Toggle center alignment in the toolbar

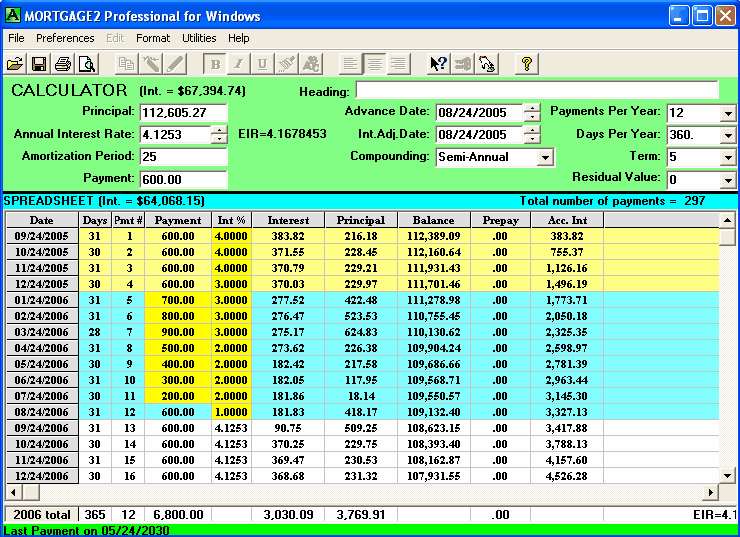[374, 64]
